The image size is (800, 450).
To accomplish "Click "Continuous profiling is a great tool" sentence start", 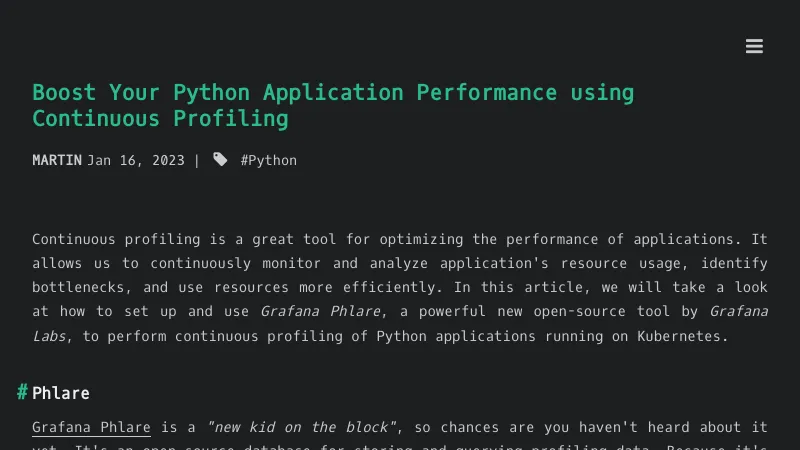I will [x=158, y=239].
